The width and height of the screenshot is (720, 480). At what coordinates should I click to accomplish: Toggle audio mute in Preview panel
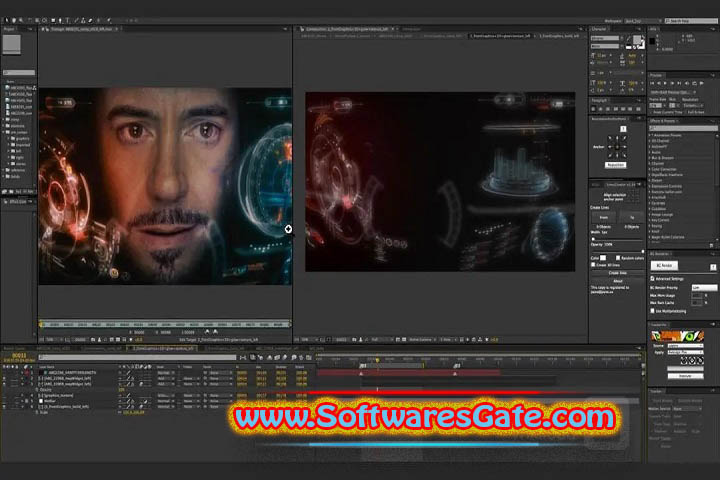(x=687, y=83)
